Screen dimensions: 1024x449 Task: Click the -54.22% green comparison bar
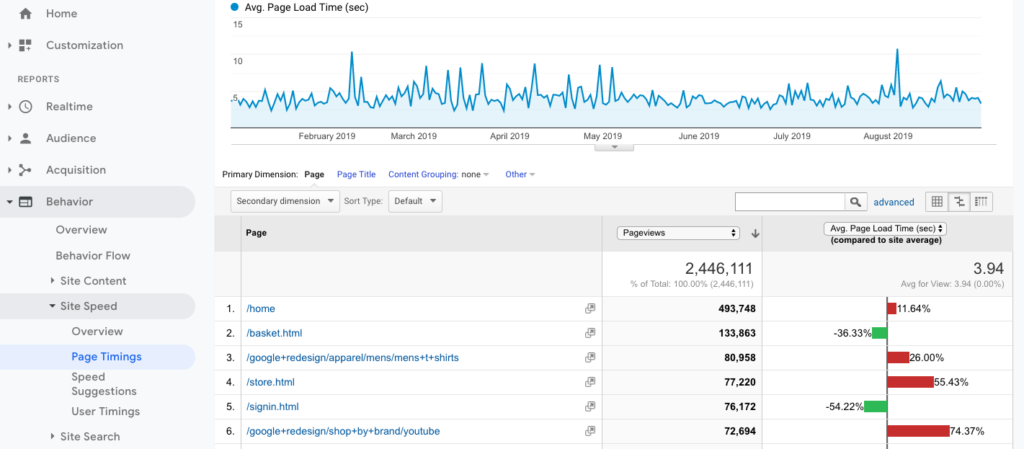pos(875,407)
